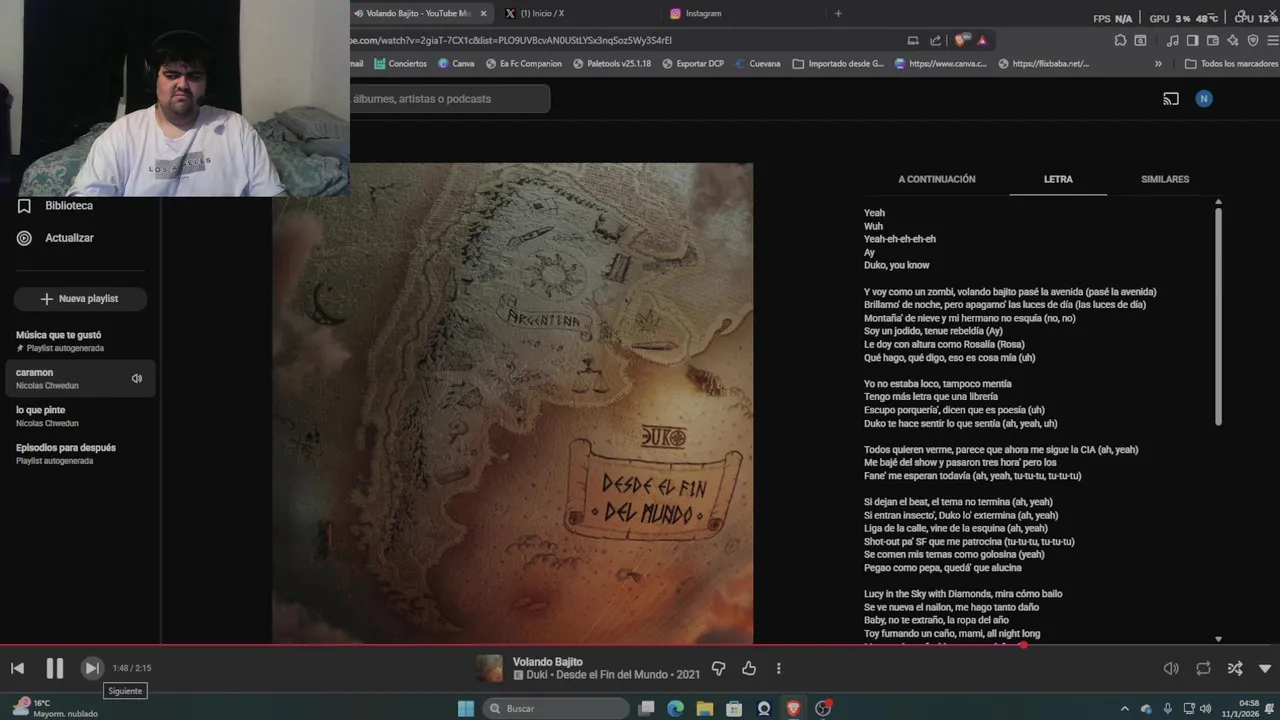Open Todos los marcadores folder

(1231, 63)
